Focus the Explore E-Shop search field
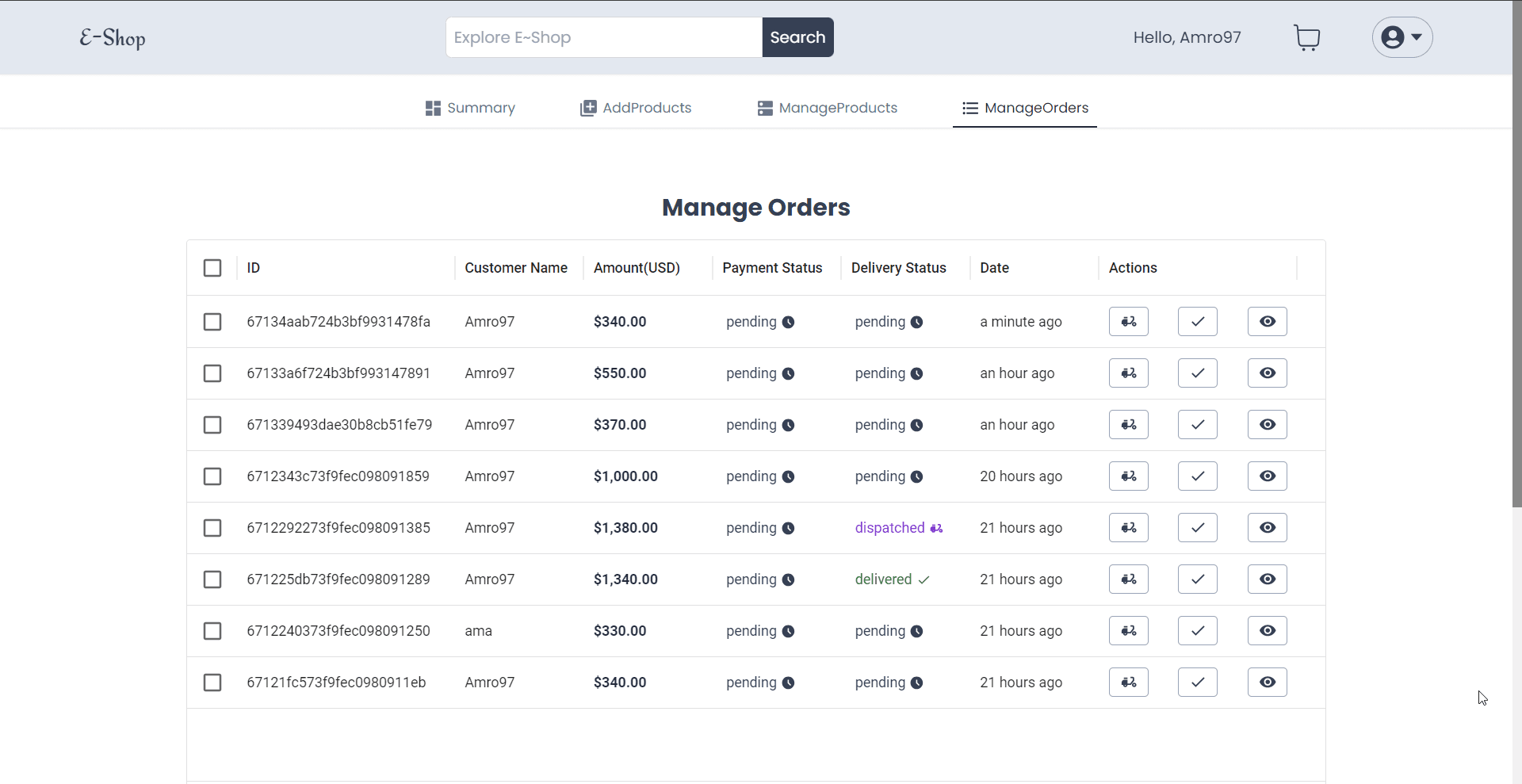1522x784 pixels. (x=603, y=37)
